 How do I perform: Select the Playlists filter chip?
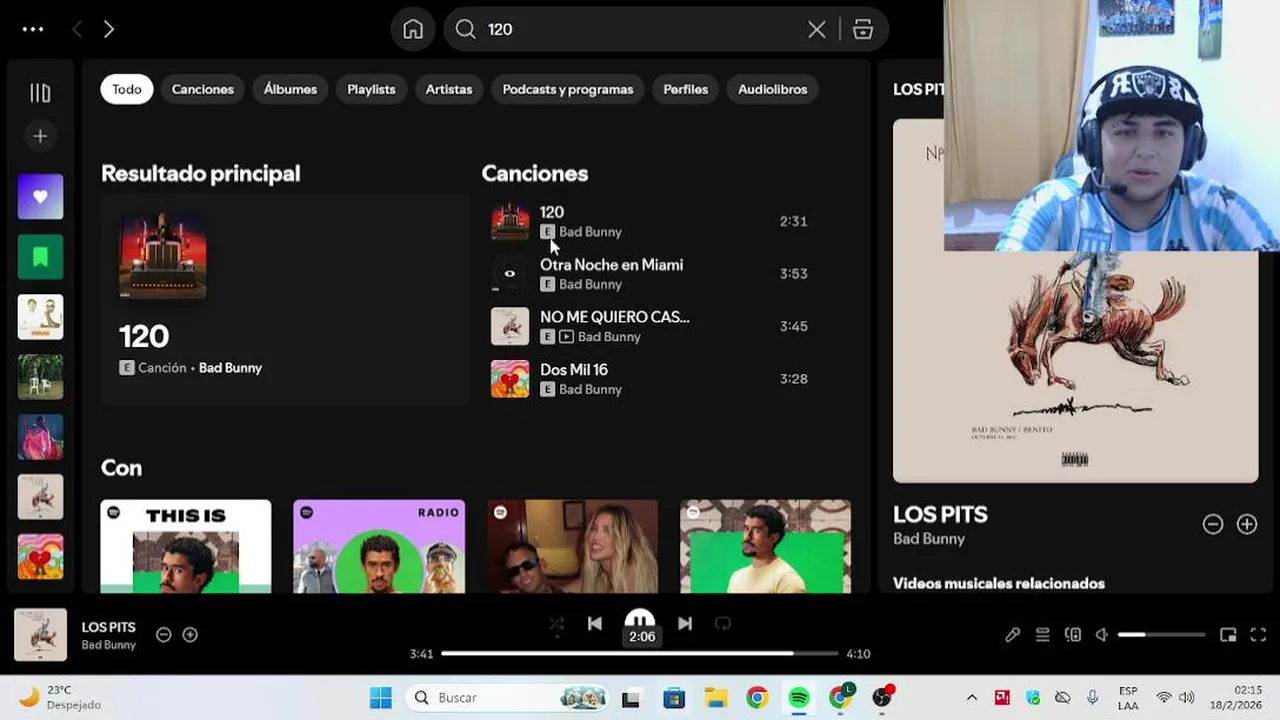tap(371, 89)
